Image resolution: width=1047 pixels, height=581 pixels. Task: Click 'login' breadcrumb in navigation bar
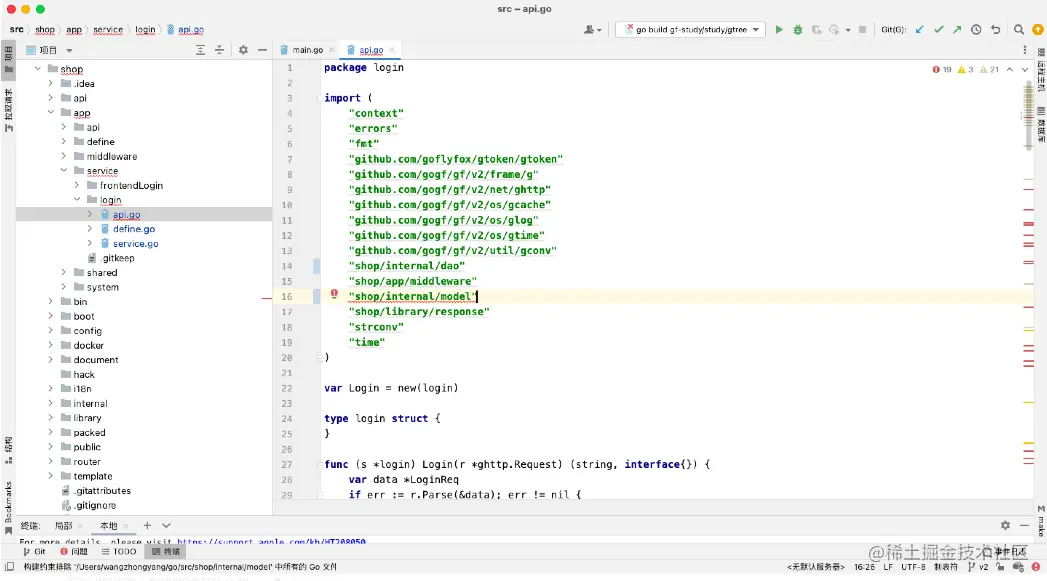tap(145, 29)
